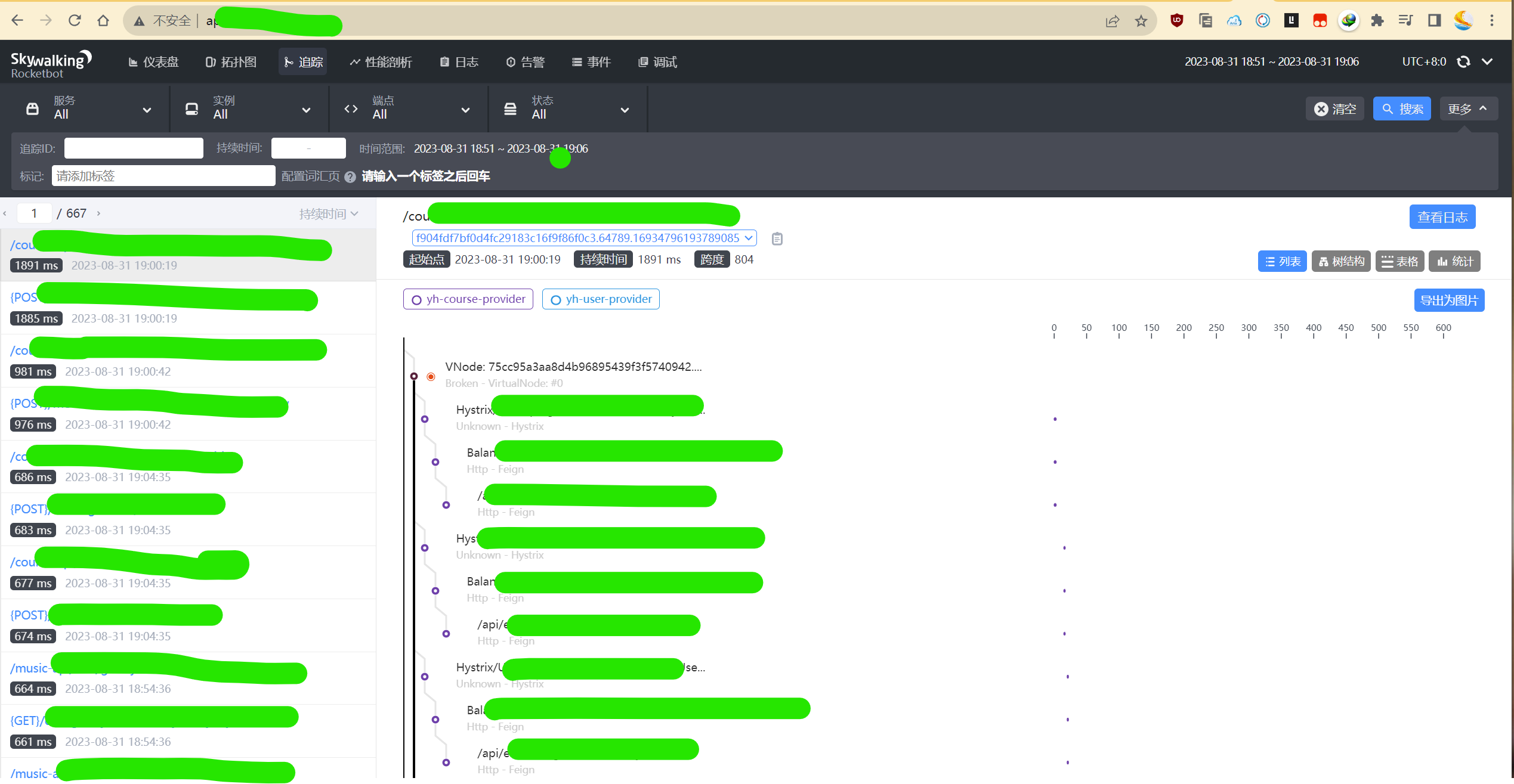Select the 677 ms trace item
Viewport: 1514px width, 784px height.
pyautogui.click(x=189, y=572)
